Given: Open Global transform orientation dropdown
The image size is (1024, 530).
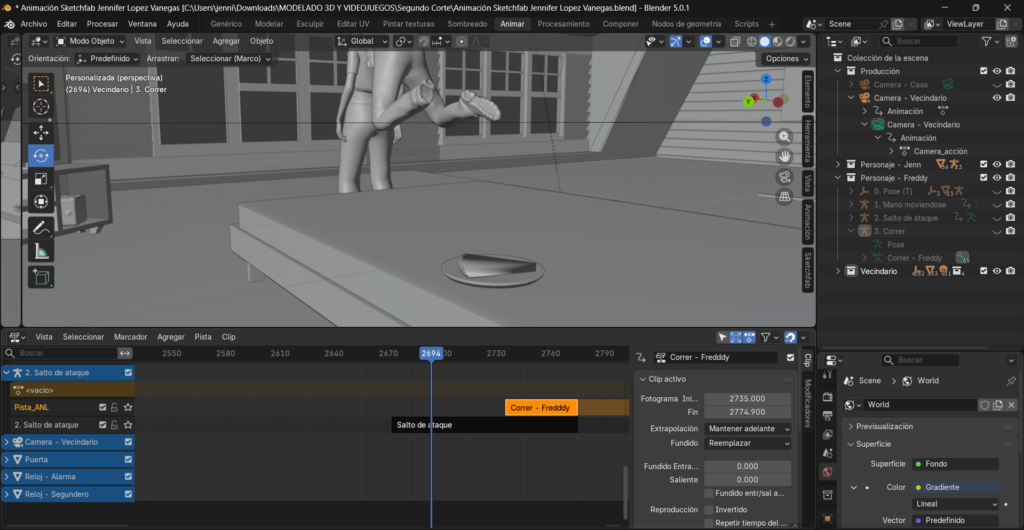Looking at the screenshot, I should click(x=362, y=41).
